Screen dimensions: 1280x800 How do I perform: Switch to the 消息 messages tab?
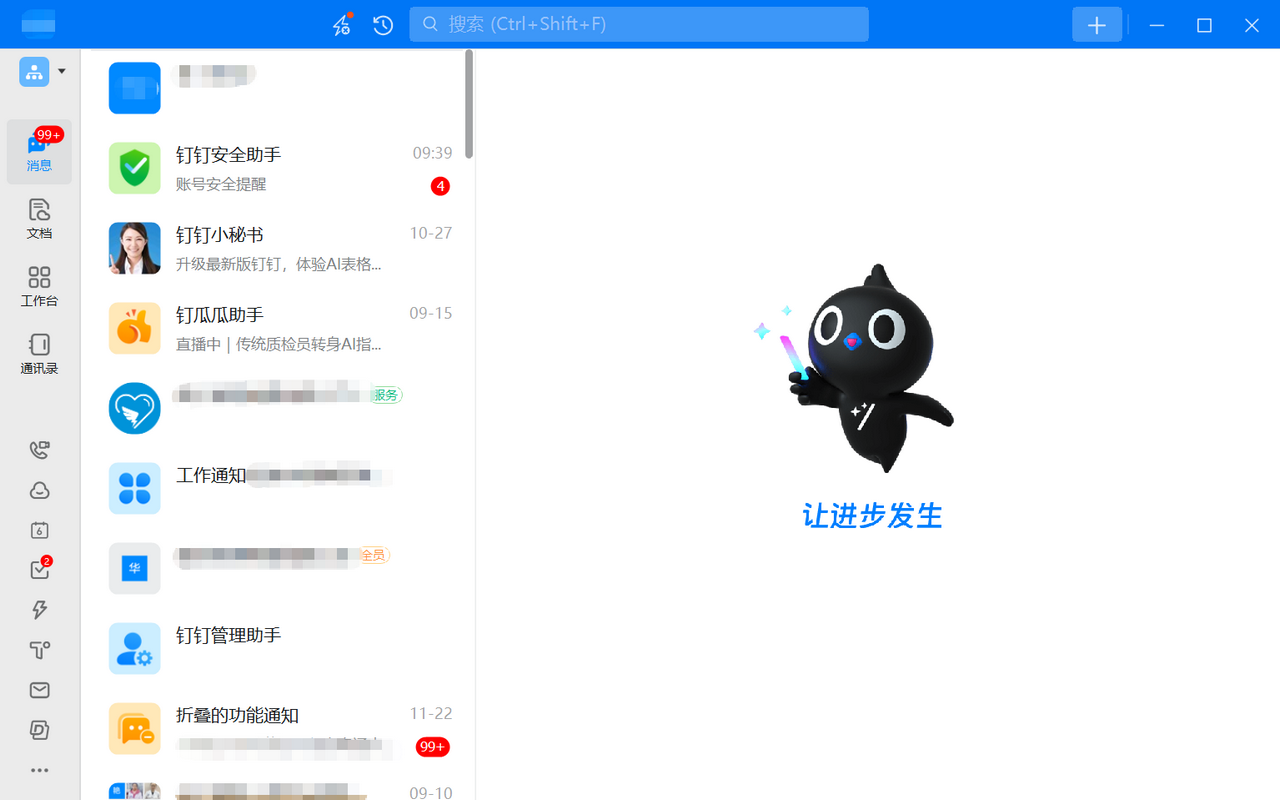coord(39,151)
